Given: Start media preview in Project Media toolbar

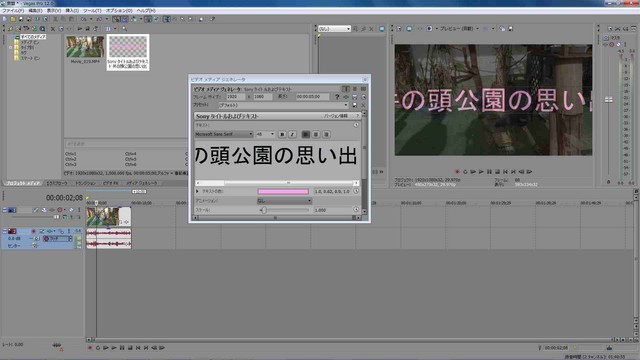Looking at the screenshot, I should [x=80, y=29].
